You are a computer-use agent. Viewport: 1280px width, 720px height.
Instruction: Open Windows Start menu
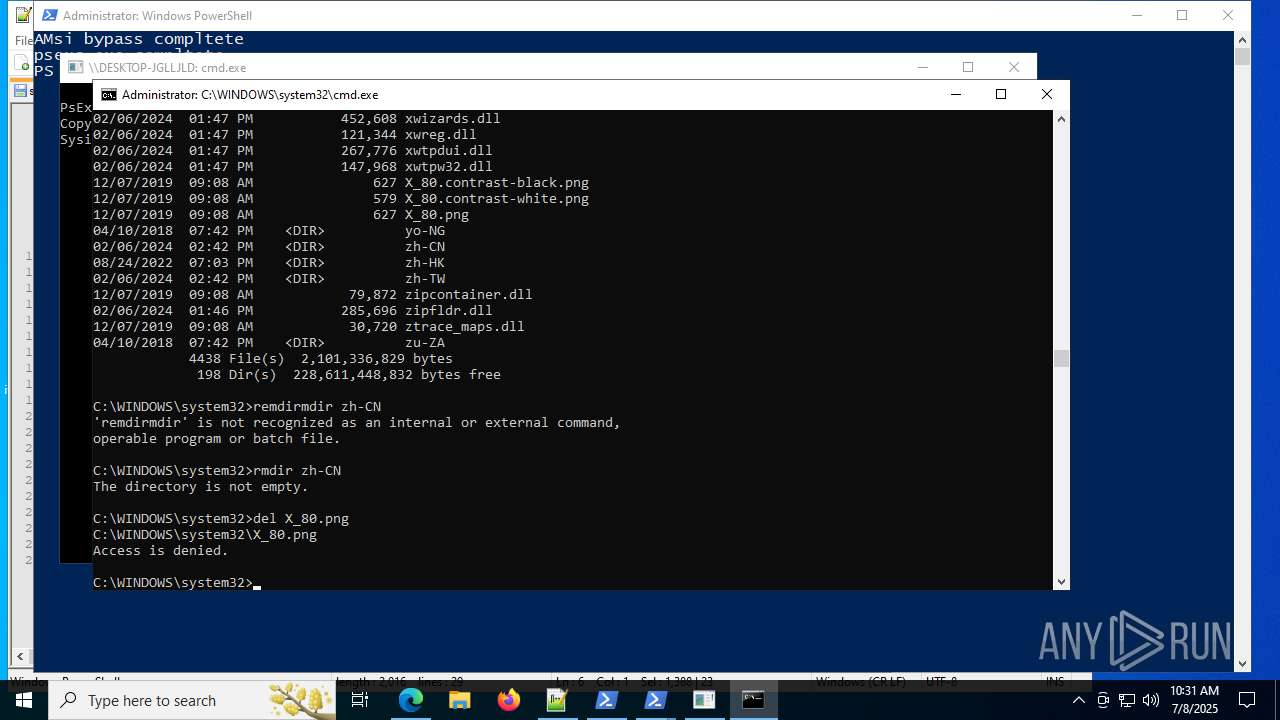[x=24, y=700]
